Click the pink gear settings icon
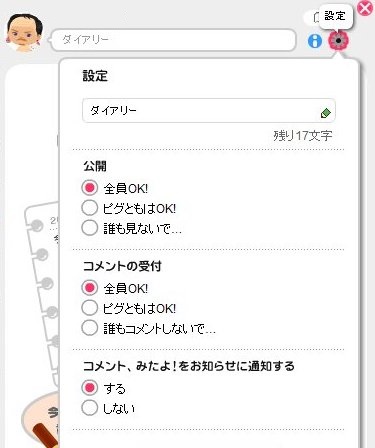Viewport: 375px width, 448px height. [x=338, y=41]
